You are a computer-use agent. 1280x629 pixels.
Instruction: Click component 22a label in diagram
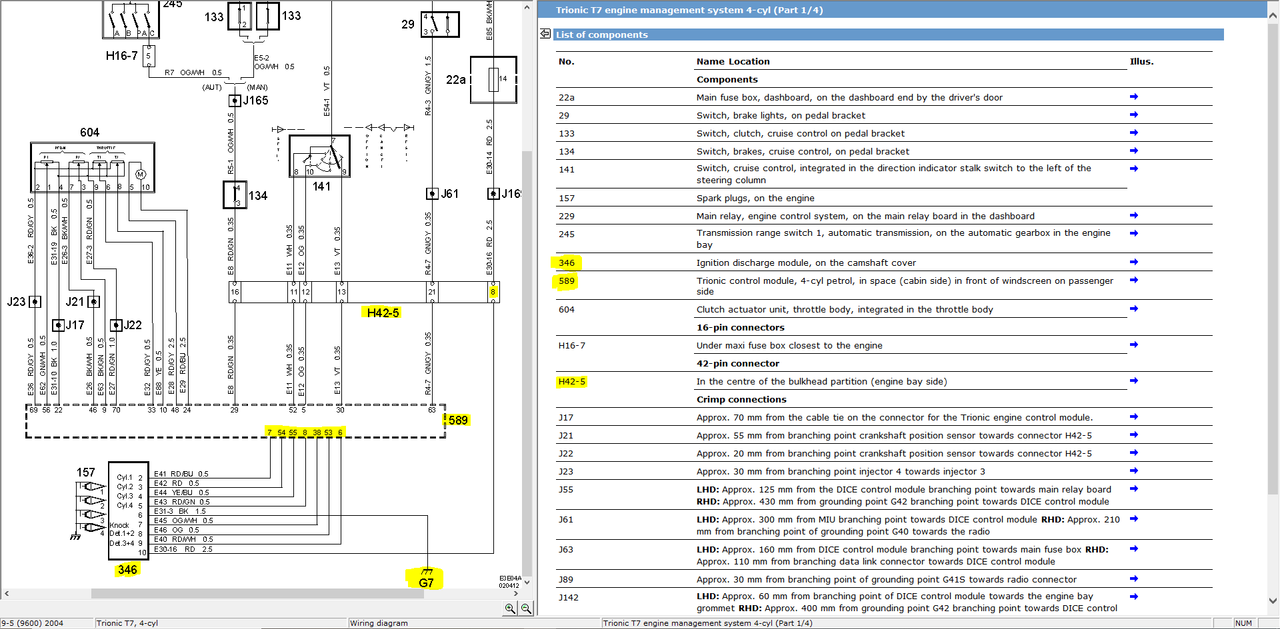[x=456, y=79]
